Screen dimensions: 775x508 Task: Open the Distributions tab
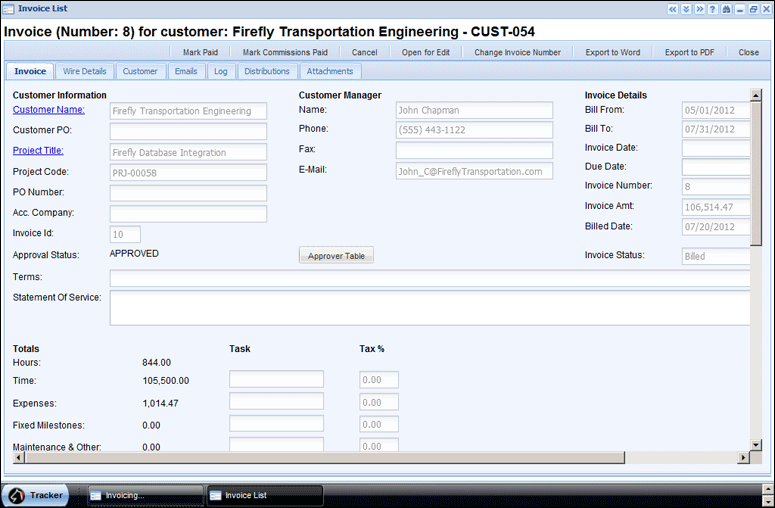click(x=267, y=71)
